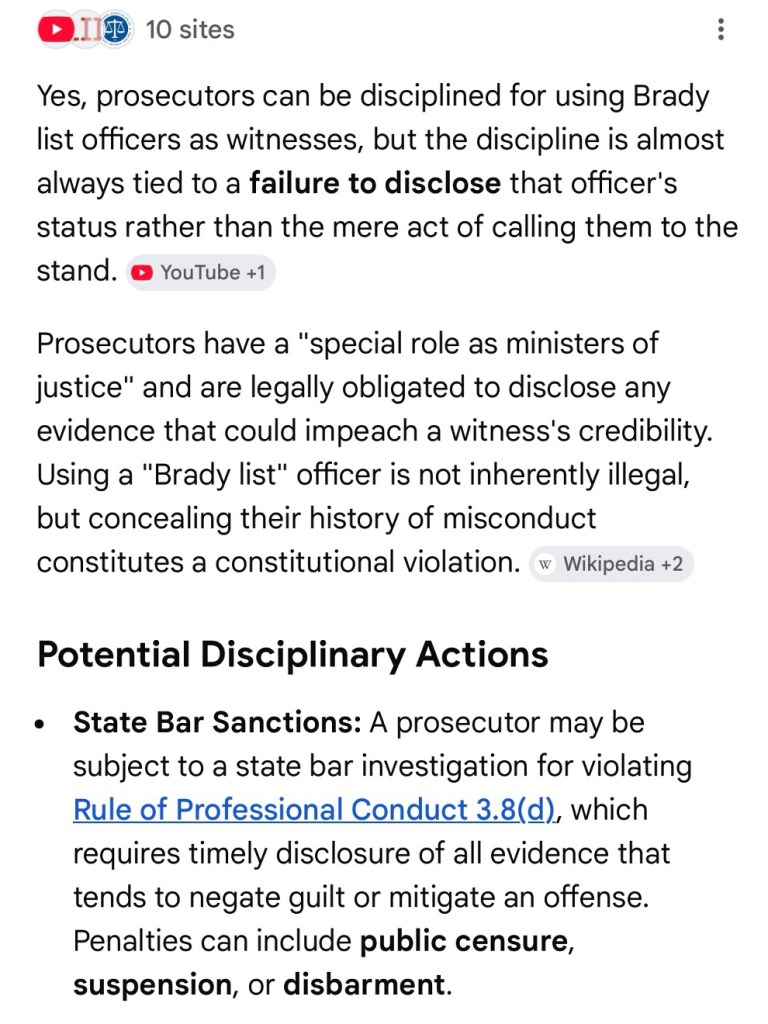The image size is (768, 1024).
Task: Click the "Potential Disciplinary Actions" heading
Action: tap(292, 655)
